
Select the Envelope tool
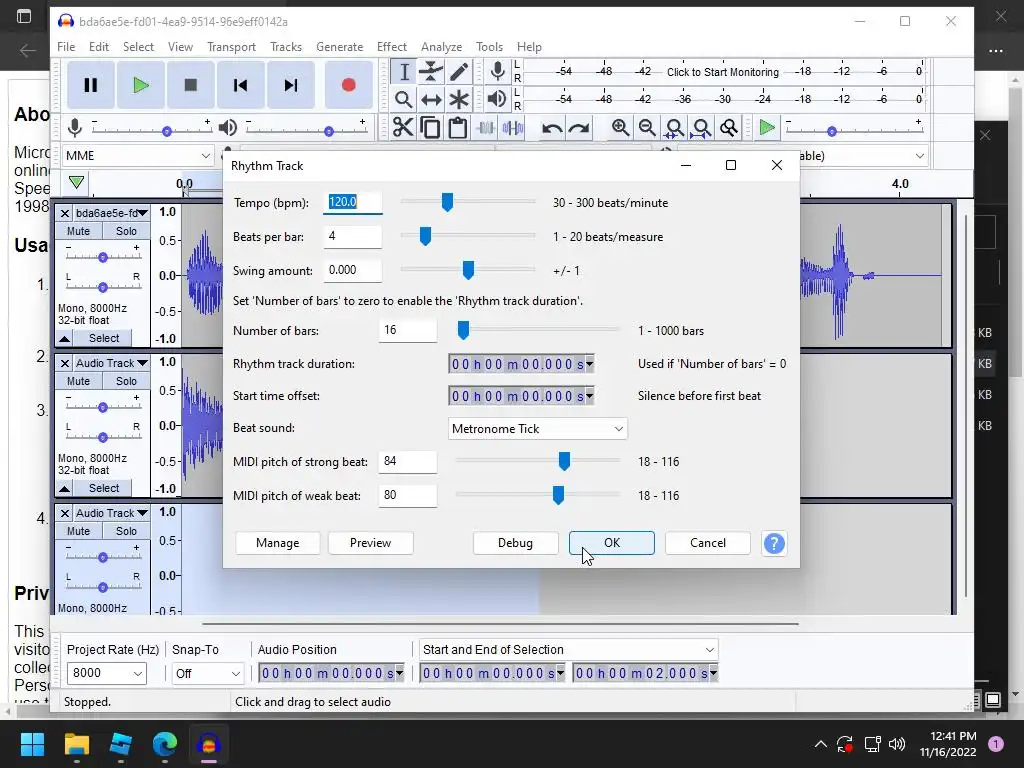tap(431, 72)
